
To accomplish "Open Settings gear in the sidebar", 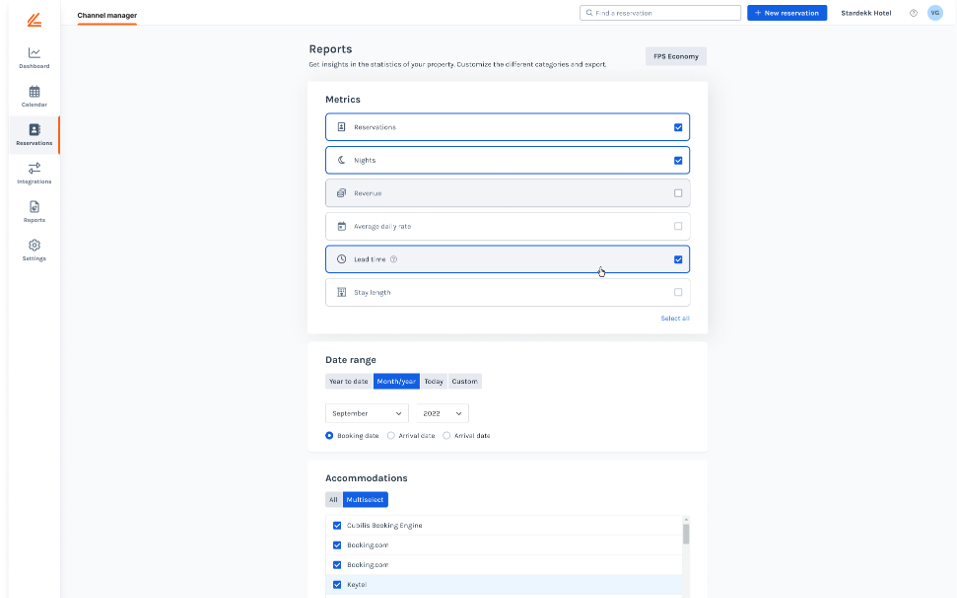I will [34, 250].
